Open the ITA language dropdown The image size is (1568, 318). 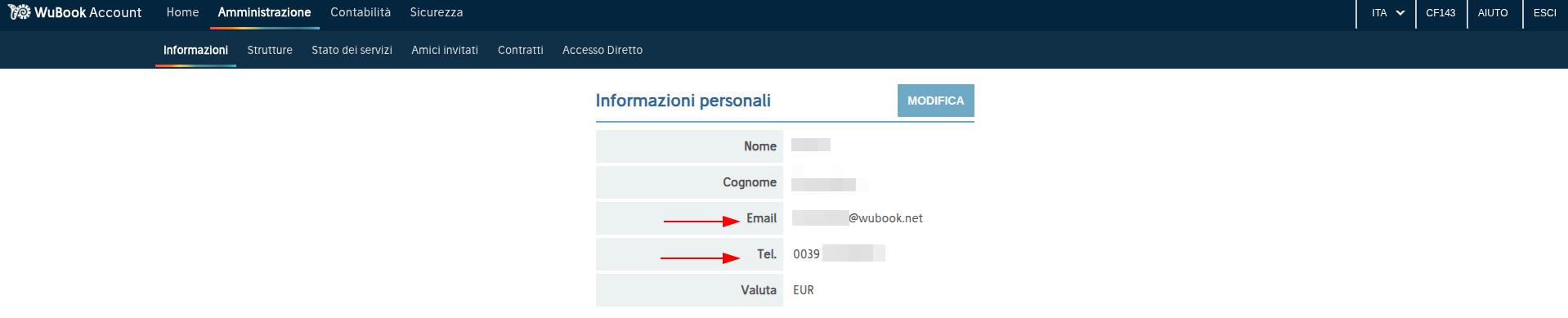1387,13
